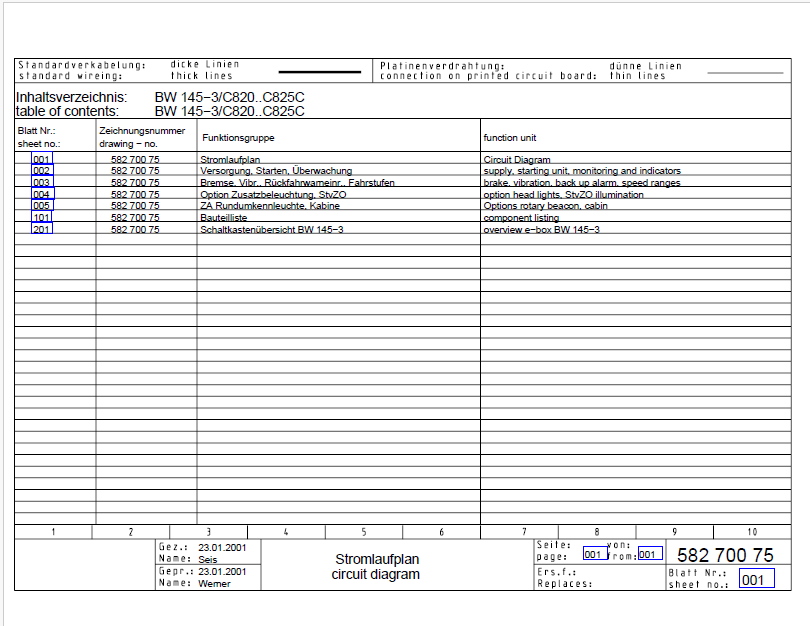Select the 'dünne Linien' legend text
This screenshot has width=810, height=626.
pos(645,66)
